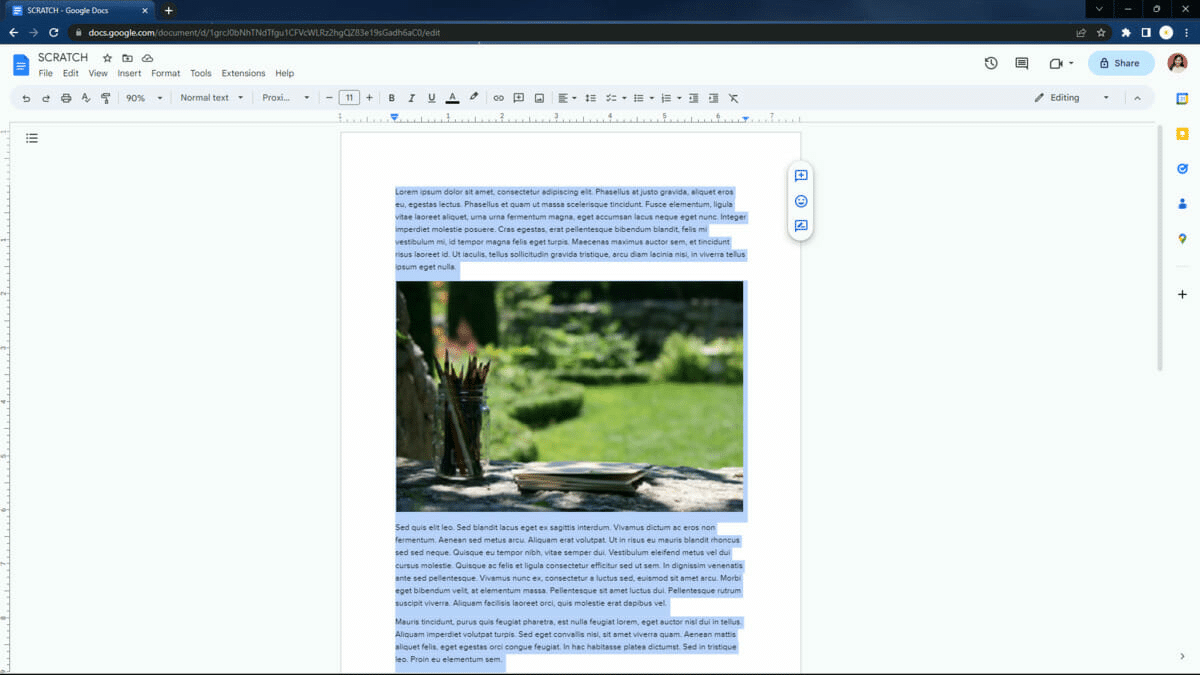Open the Insert menu
This screenshot has width=1200, height=675.
(x=129, y=73)
